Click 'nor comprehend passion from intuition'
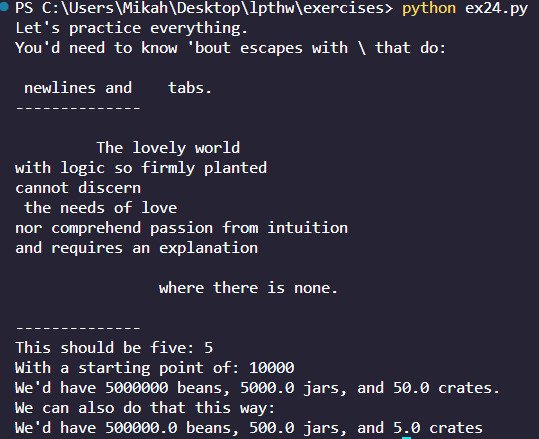The width and height of the screenshot is (539, 439). tap(182, 228)
